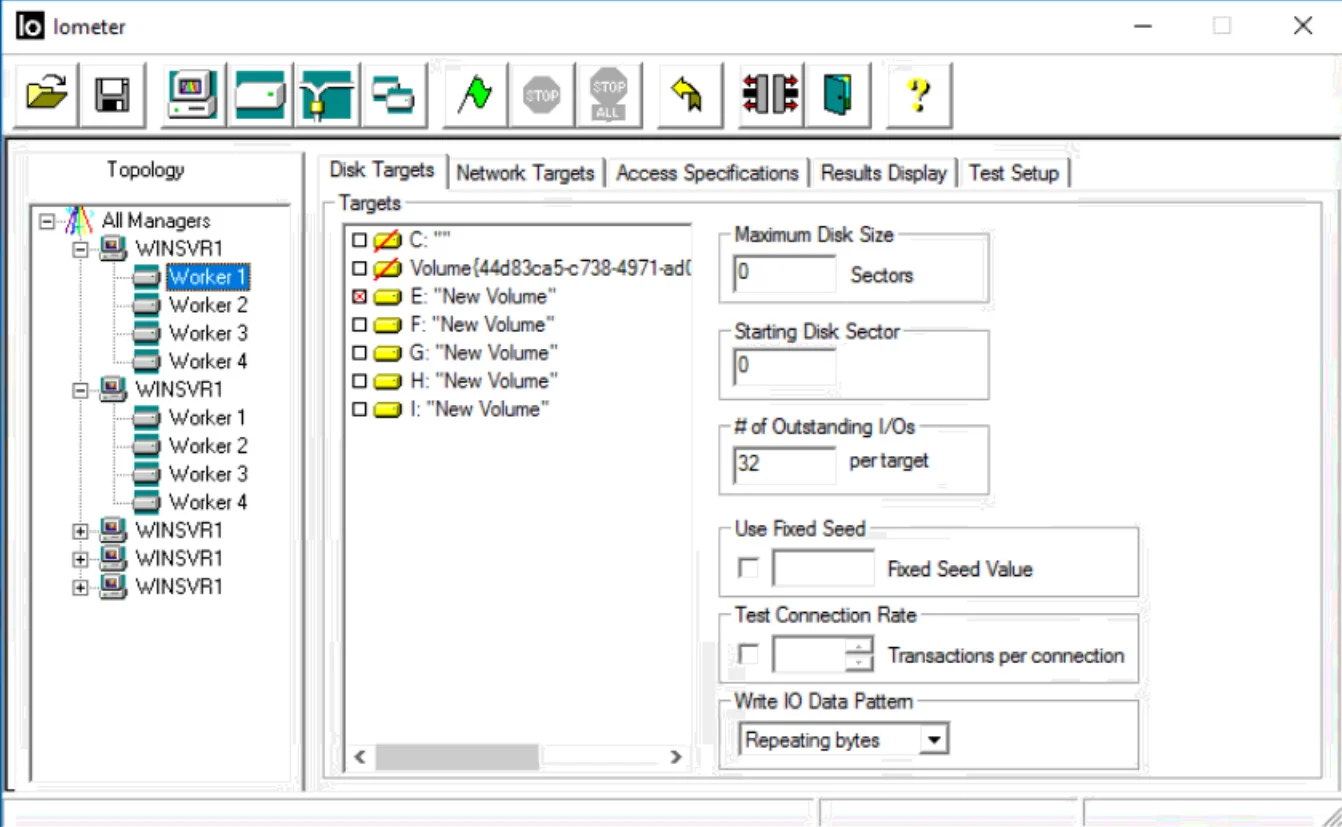
Task: Click disk icon beside highlighted Worker 1
Action: pyautogui.click(x=146, y=277)
